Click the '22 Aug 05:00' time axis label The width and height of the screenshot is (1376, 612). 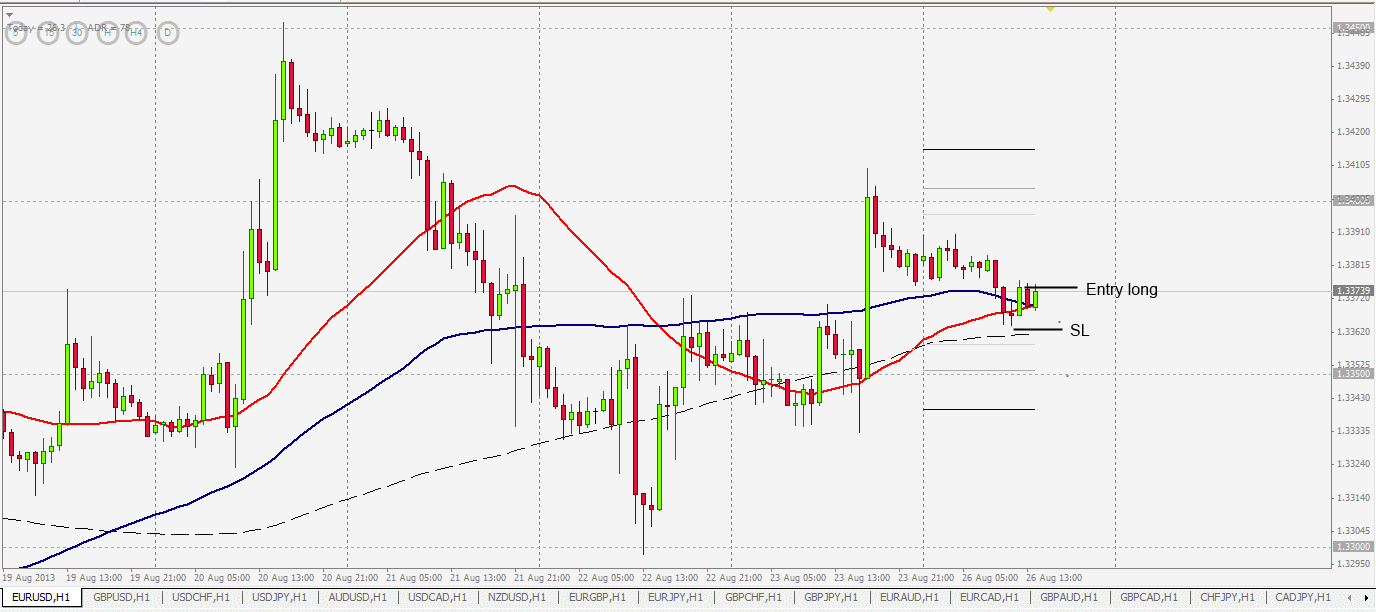[x=607, y=578]
